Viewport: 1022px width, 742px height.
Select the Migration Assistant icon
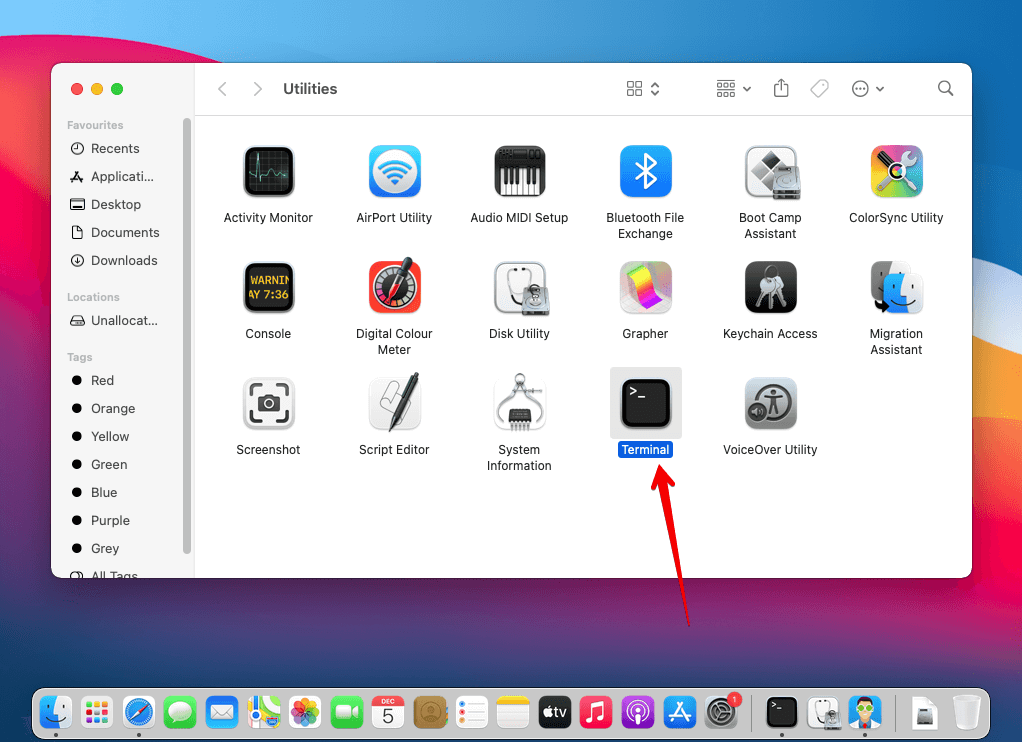896,288
